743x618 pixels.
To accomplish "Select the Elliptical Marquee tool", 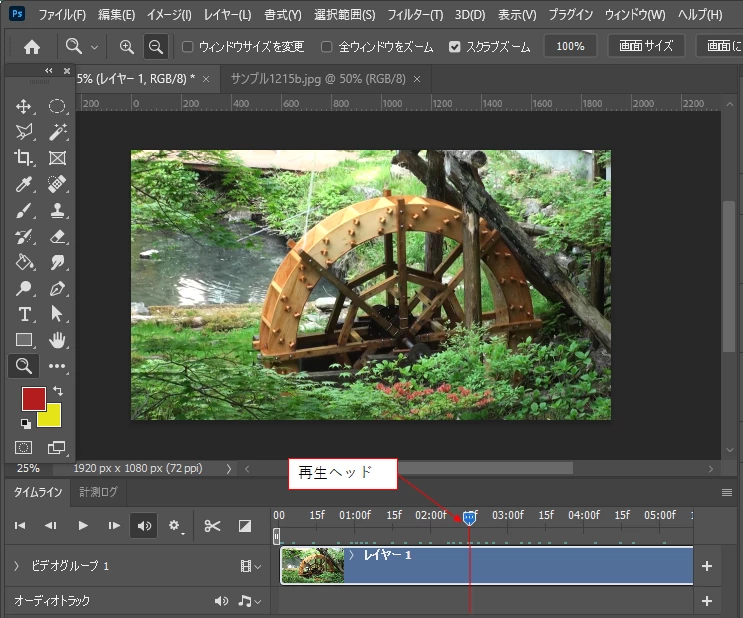I will 57,106.
